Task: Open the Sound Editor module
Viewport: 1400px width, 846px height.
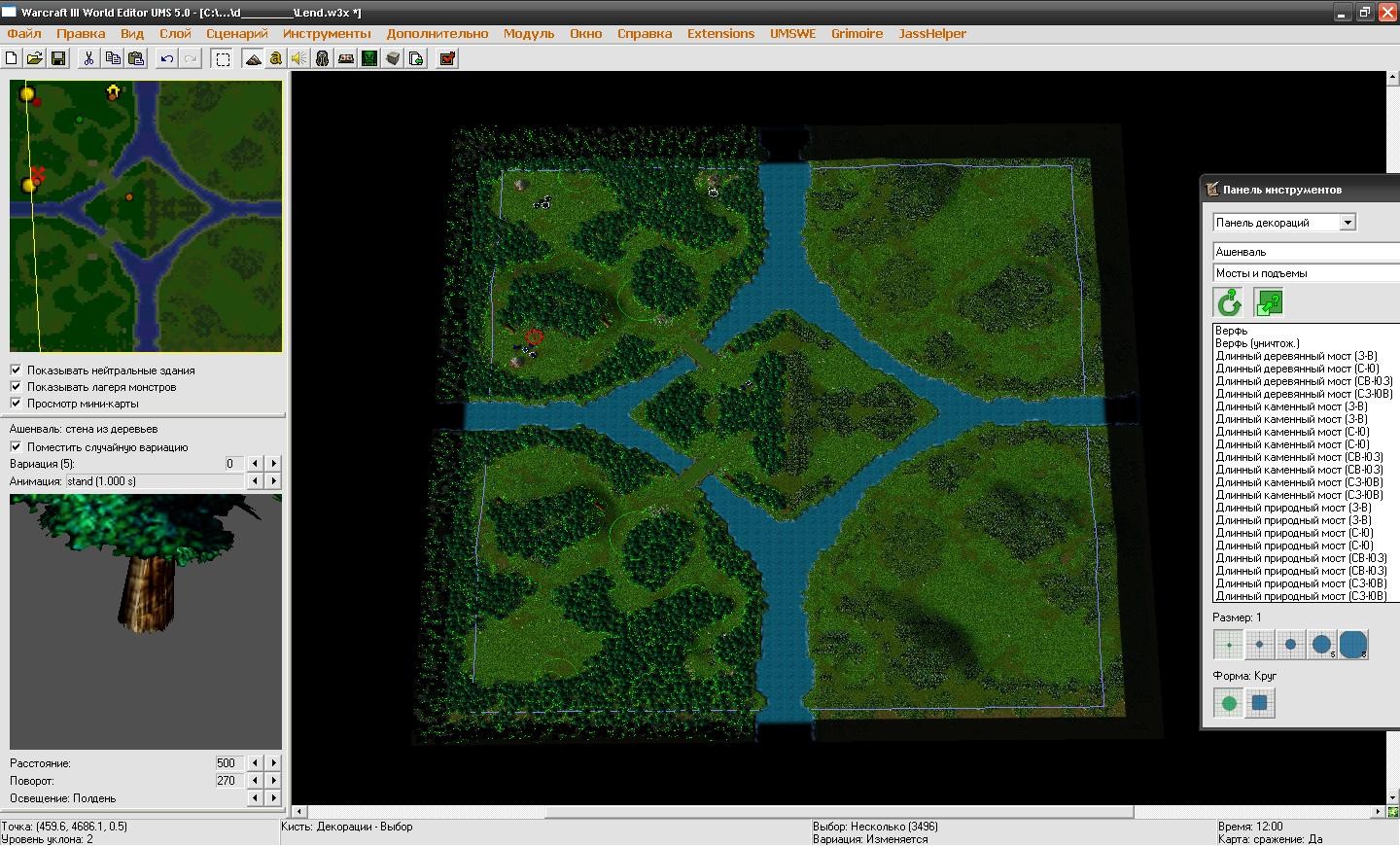Action: [x=299, y=58]
